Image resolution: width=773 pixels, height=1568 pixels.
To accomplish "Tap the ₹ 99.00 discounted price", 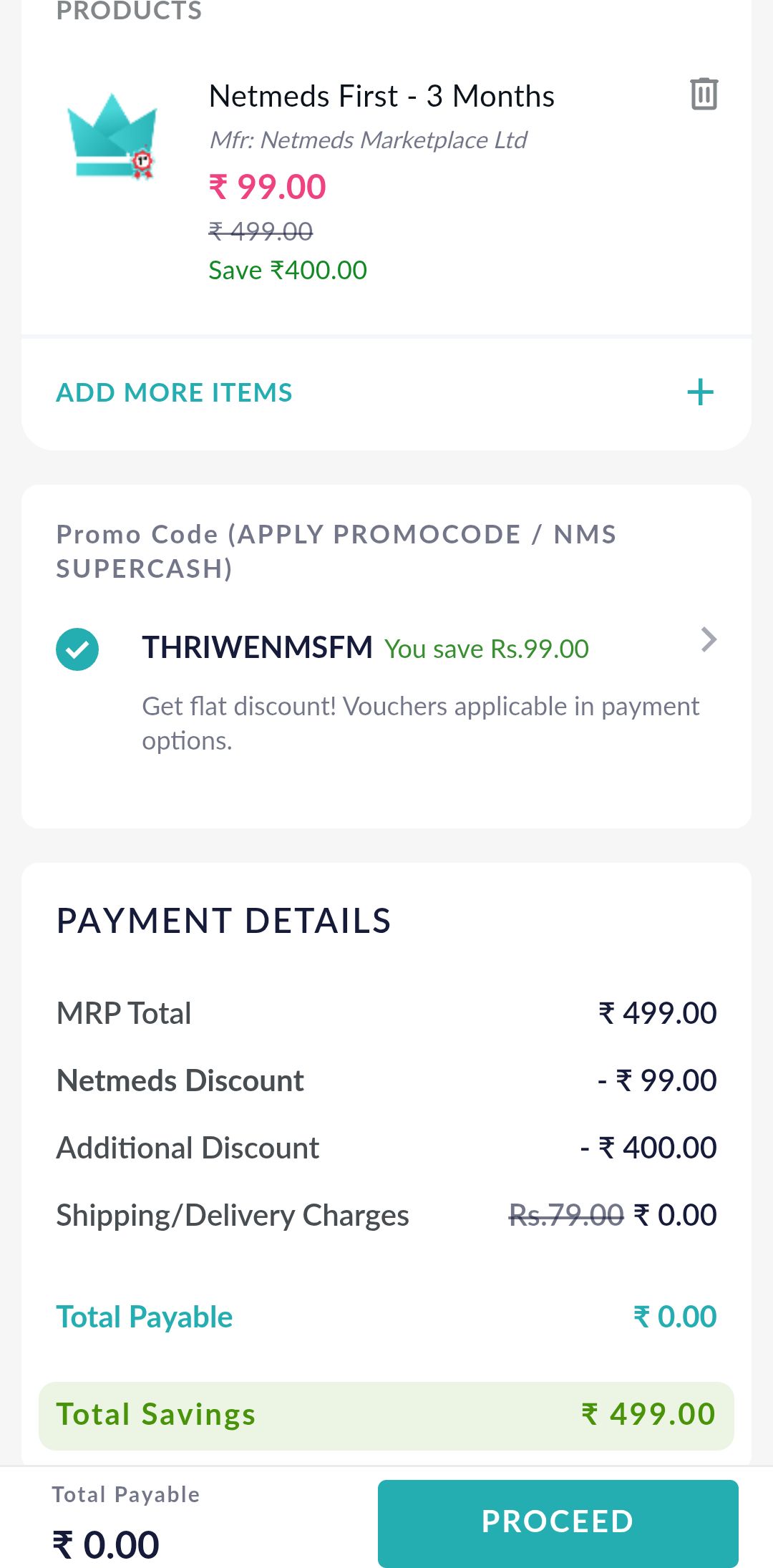I will coord(267,187).
